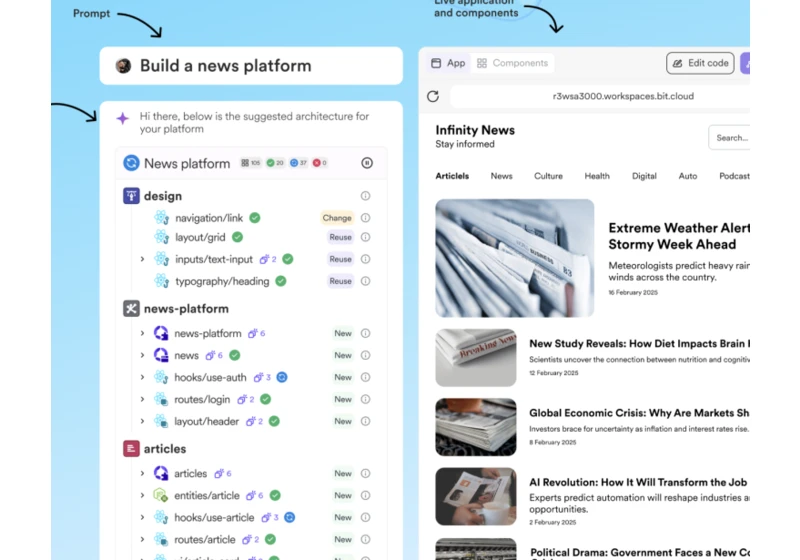
Task: Open Global Economic Crisis article thumbnail
Action: tap(476, 427)
